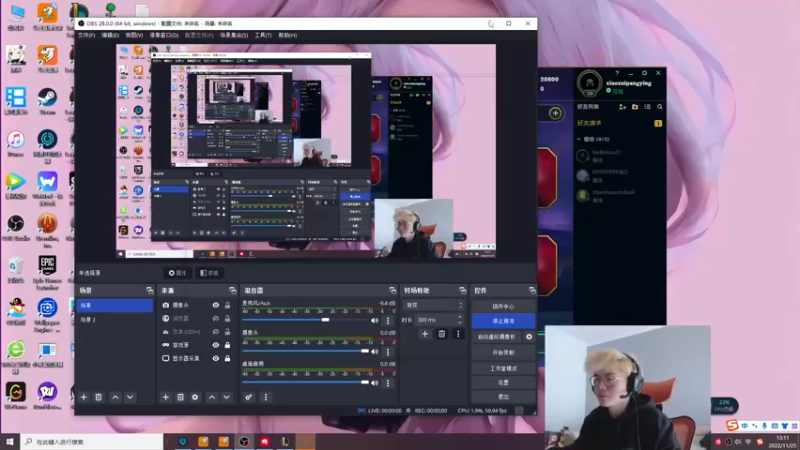The image size is (800, 450).
Task: Click the Properties button below the preview
Action: [x=178, y=273]
